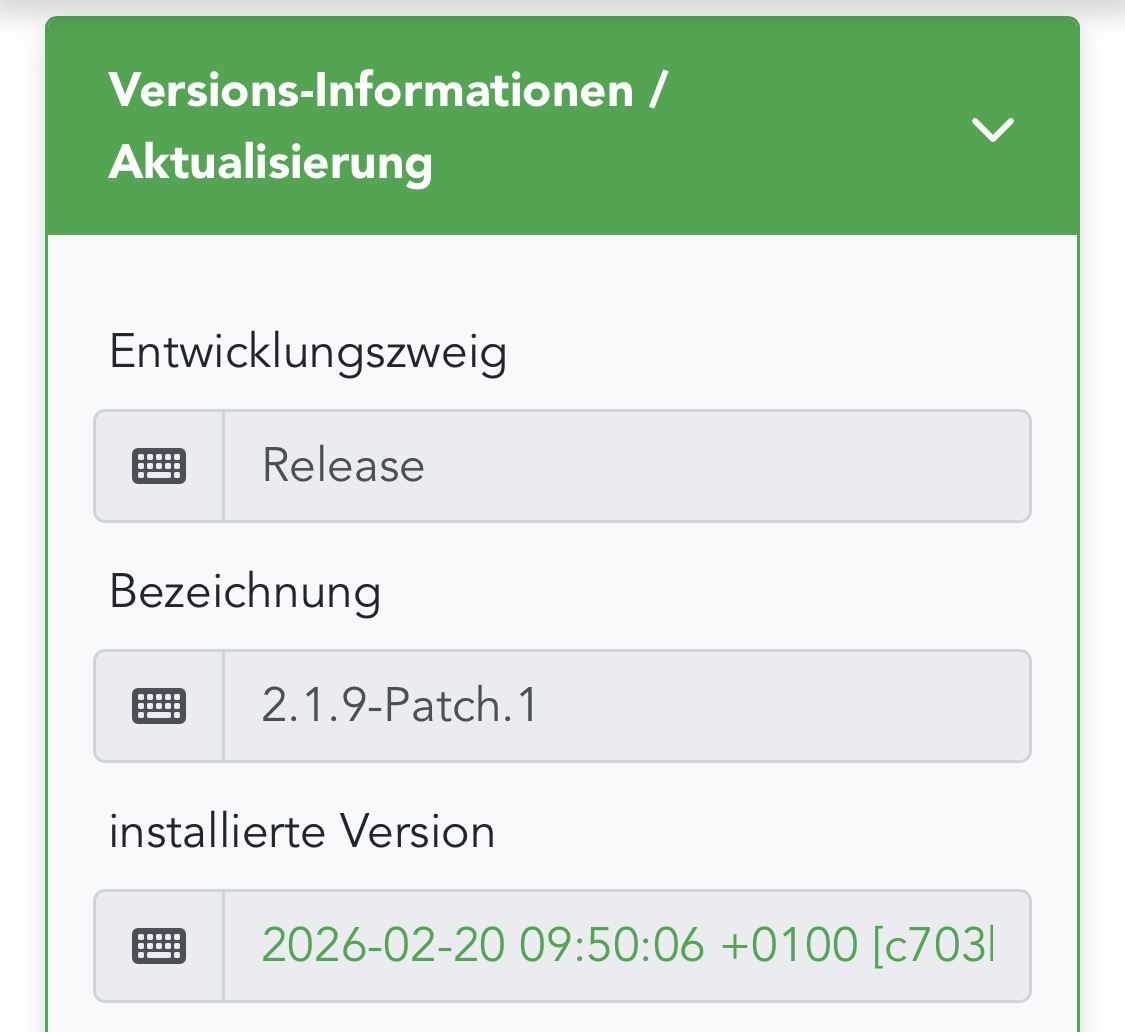The image size is (1125, 1032).
Task: Click the Entwicklungszweig label
Action: pyautogui.click(x=308, y=353)
